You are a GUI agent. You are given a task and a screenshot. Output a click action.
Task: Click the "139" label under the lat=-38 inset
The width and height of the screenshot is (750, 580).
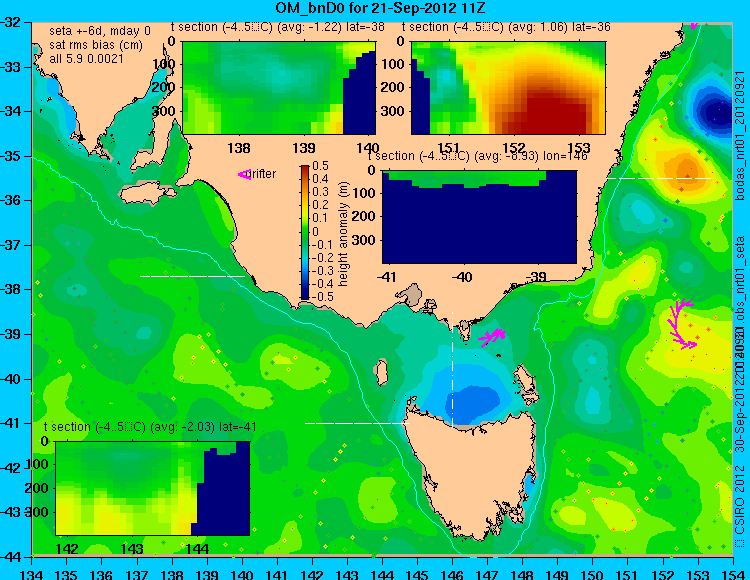(304, 148)
